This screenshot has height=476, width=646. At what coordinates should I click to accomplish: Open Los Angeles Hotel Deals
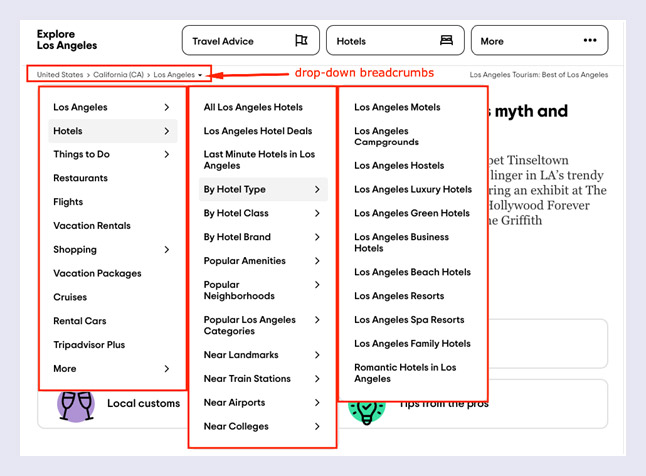click(257, 131)
